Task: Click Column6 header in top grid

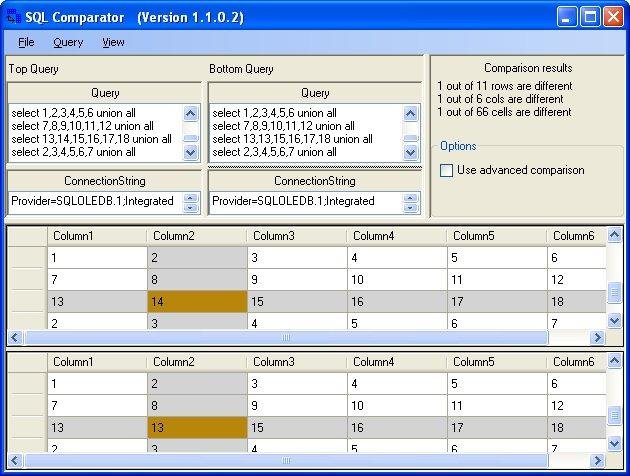Action: coord(577,236)
